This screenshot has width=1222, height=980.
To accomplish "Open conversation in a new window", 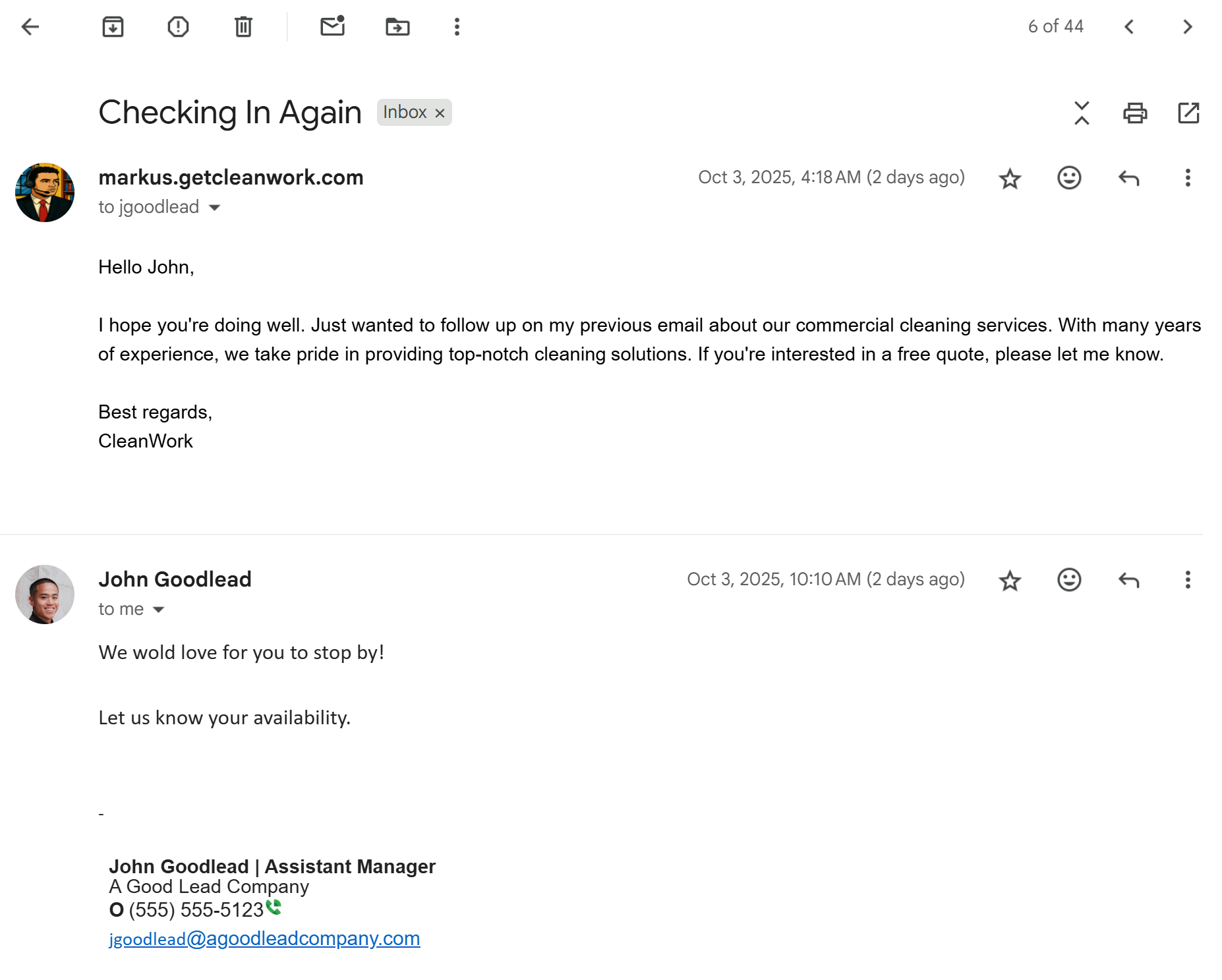I will [x=1188, y=113].
